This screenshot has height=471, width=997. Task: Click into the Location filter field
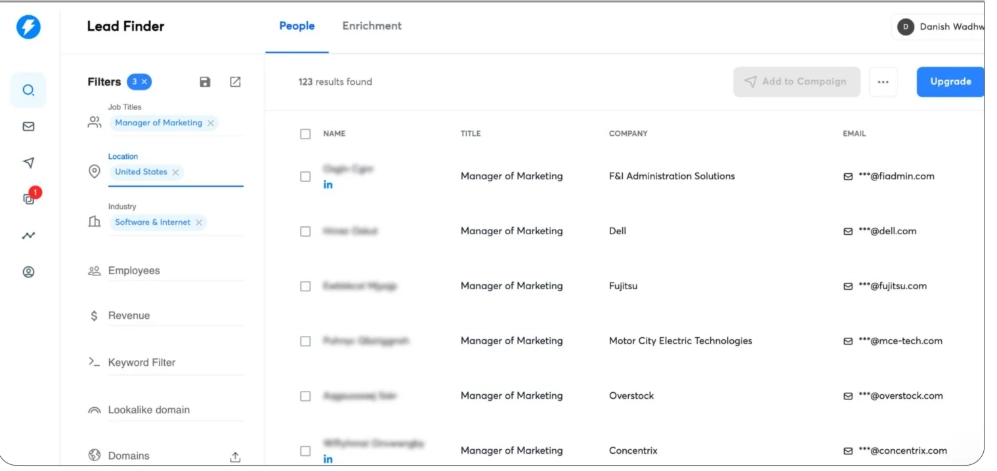coord(175,173)
